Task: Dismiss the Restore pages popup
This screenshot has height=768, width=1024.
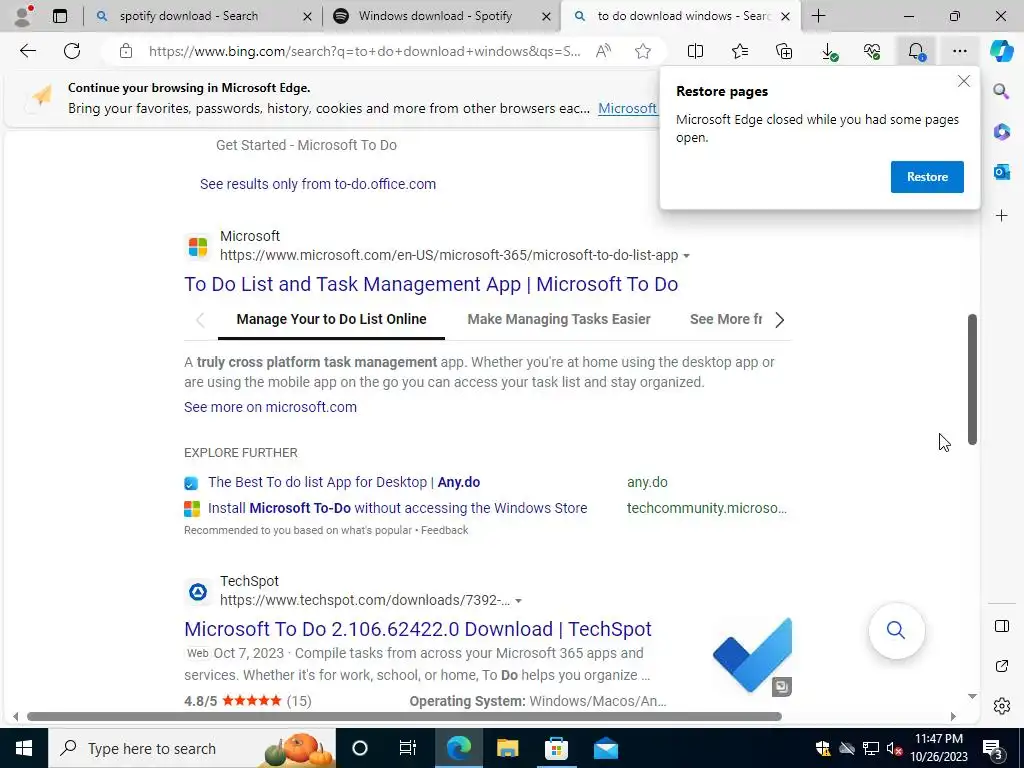Action: 964,82
